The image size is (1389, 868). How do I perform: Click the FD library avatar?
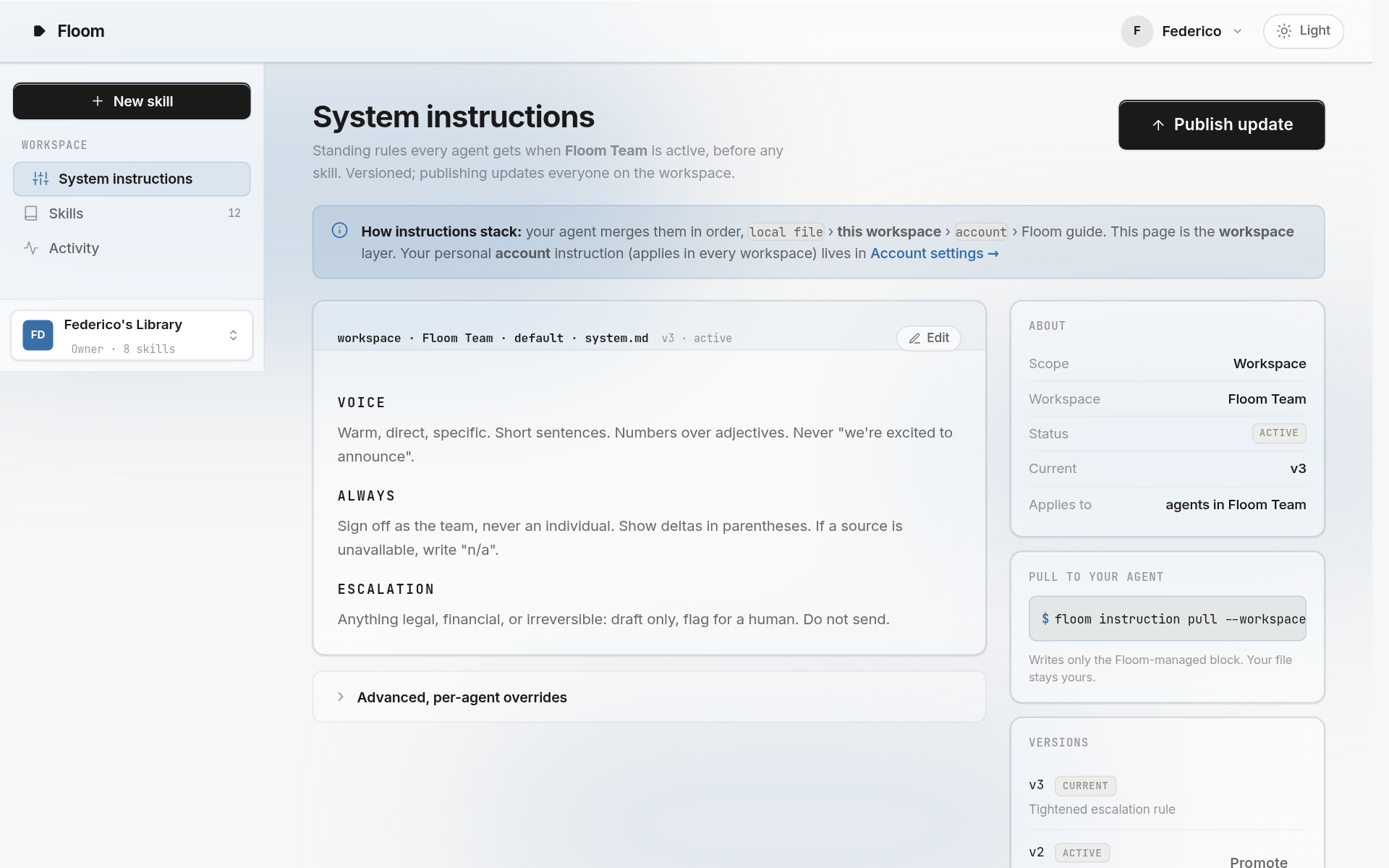pos(38,335)
